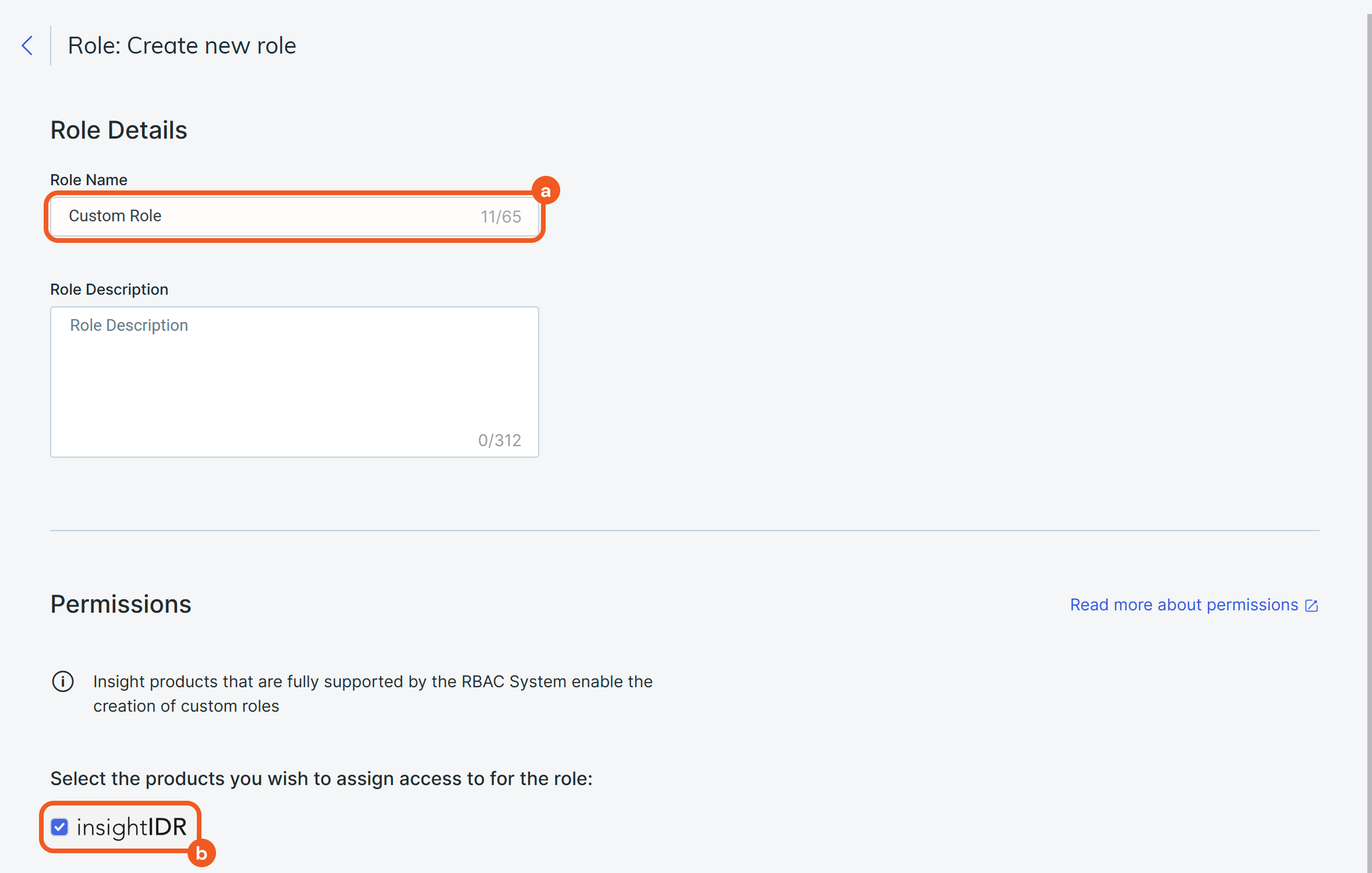This screenshot has width=1372, height=873.
Task: Click the 'Permissions' section heading
Action: pyautogui.click(x=121, y=604)
